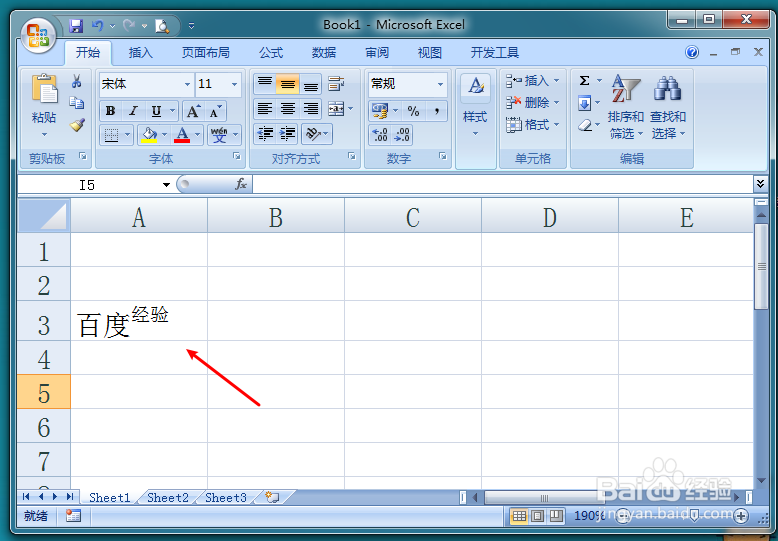This screenshot has width=778, height=541.
Task: Click the Redo arrow icon
Action: [x=129, y=26]
